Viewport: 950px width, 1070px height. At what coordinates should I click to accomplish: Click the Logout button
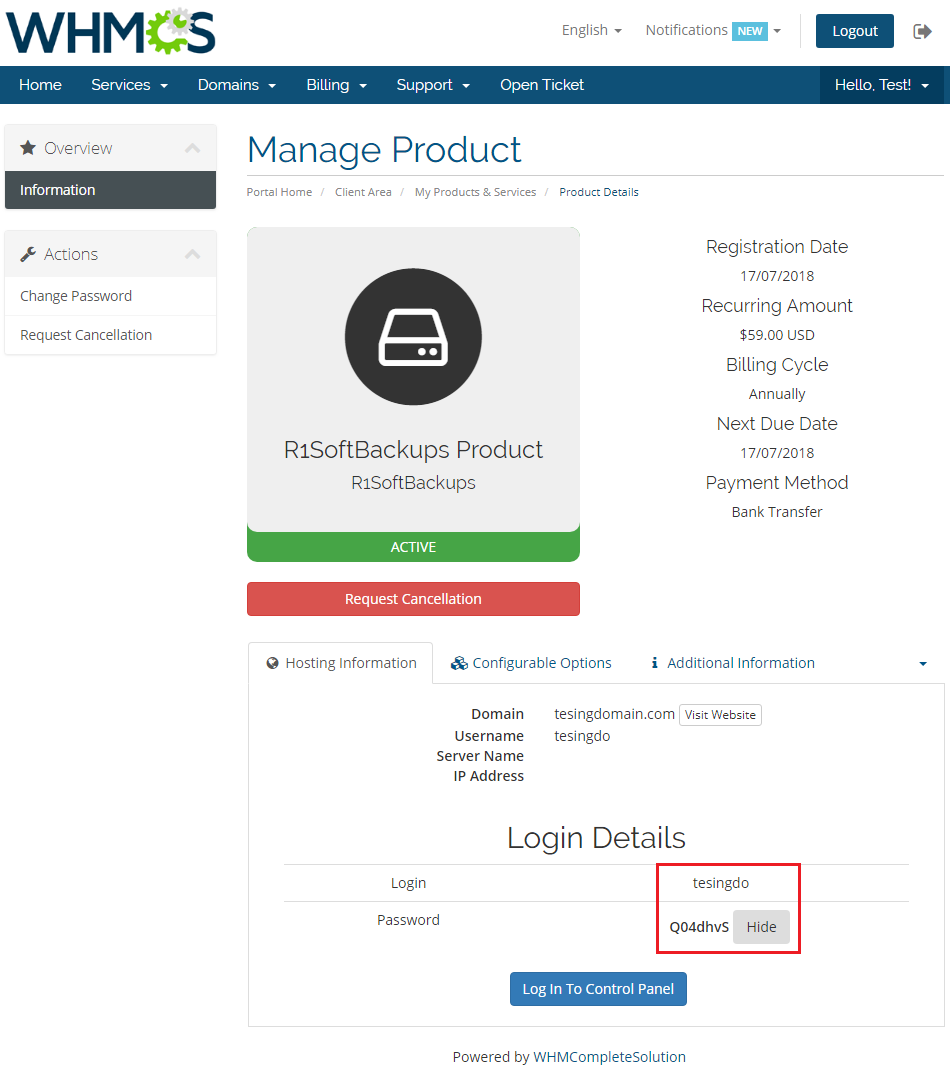coord(854,31)
